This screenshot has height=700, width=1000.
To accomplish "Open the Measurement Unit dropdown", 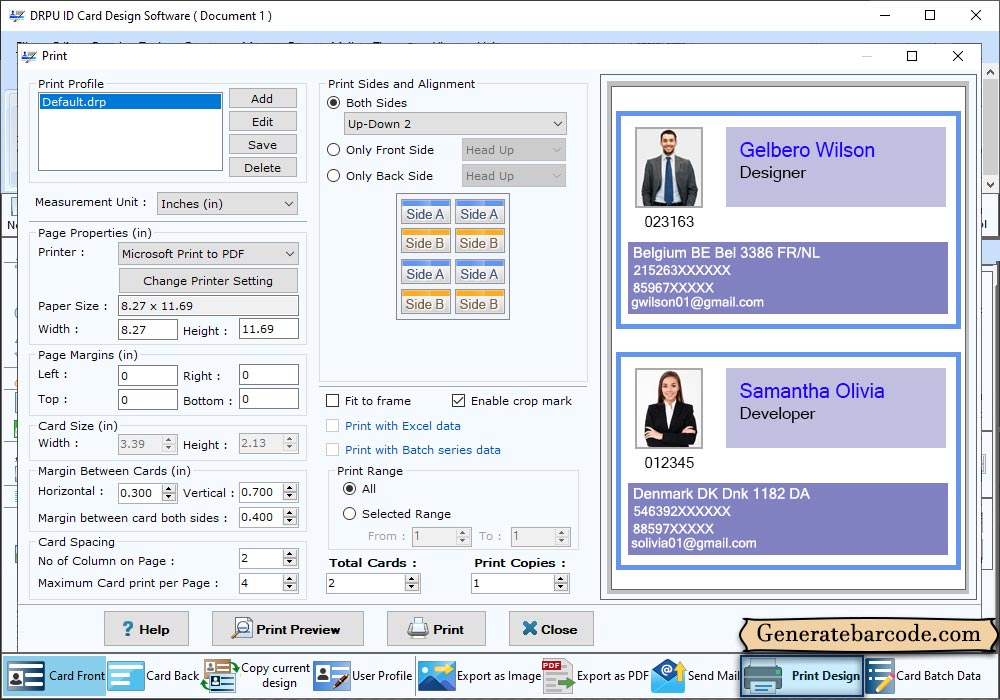I will point(227,204).
